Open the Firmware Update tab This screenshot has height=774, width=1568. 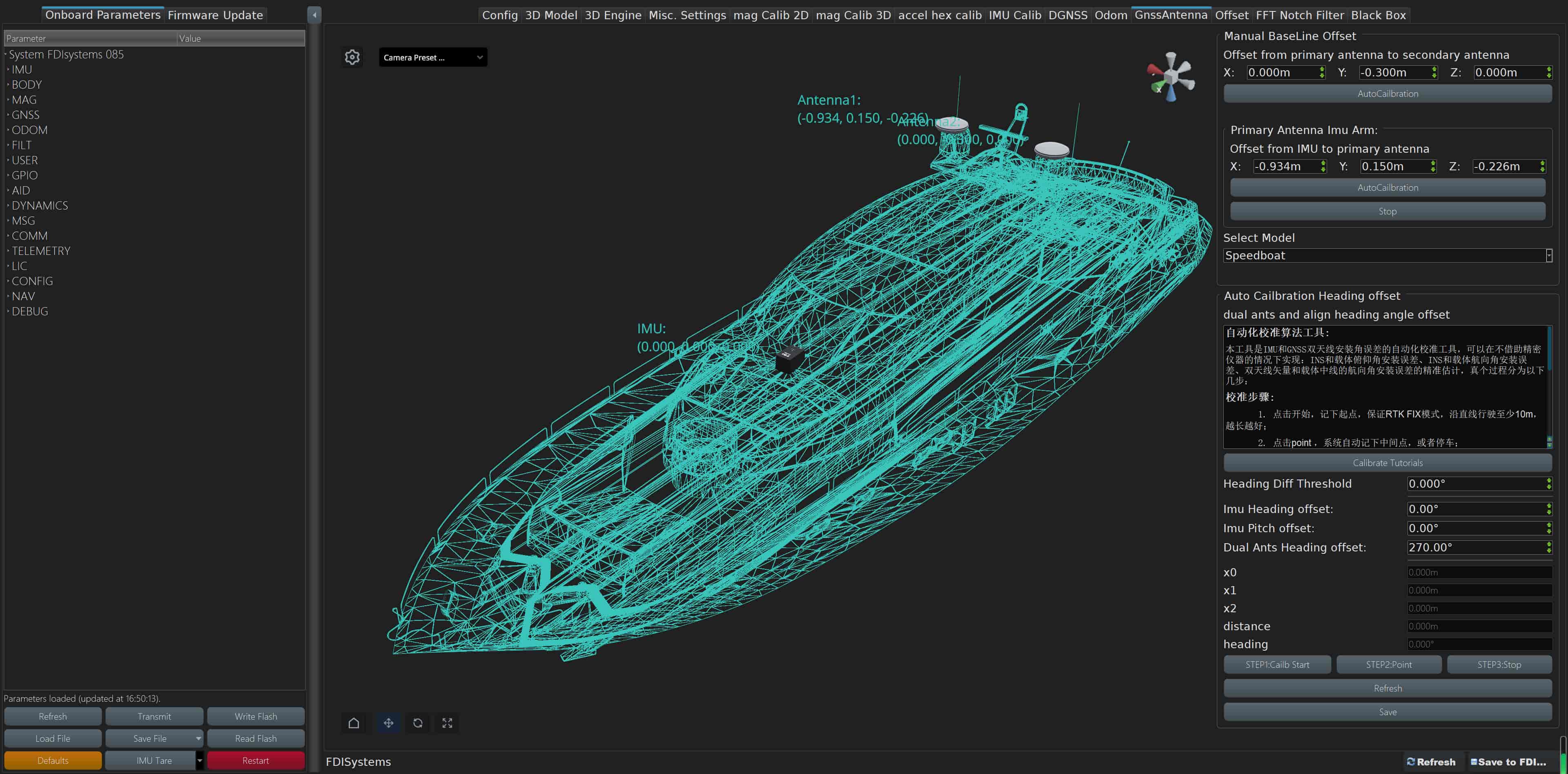click(x=215, y=15)
